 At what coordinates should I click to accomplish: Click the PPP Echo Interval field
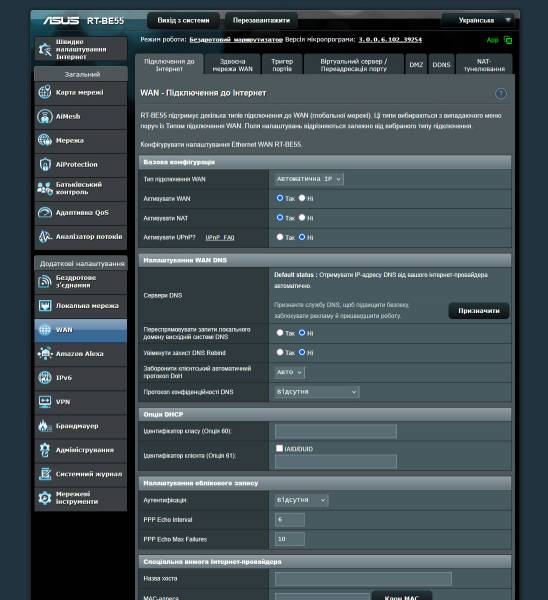click(x=290, y=520)
